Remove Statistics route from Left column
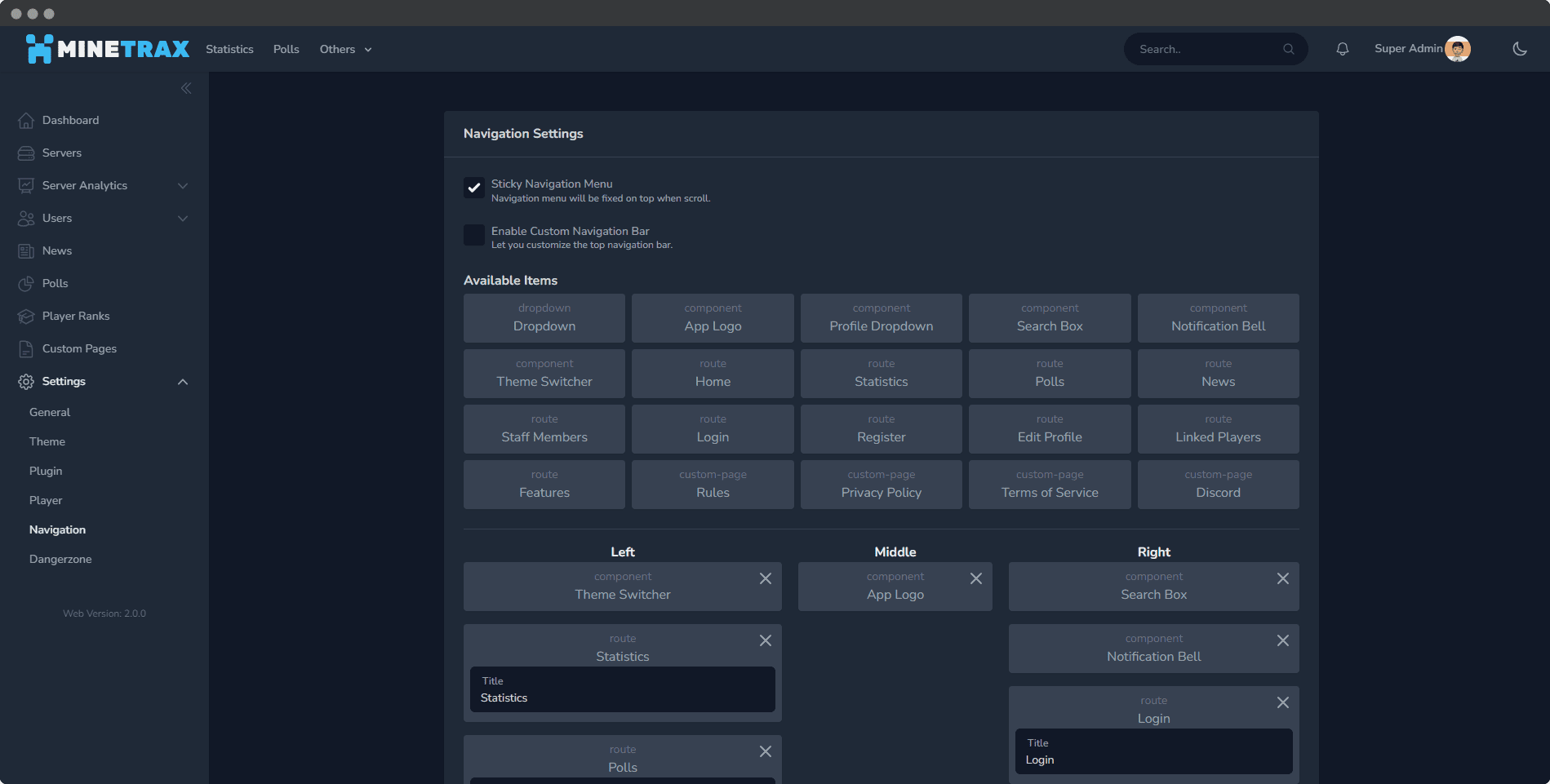The image size is (1550, 784). pos(766,640)
